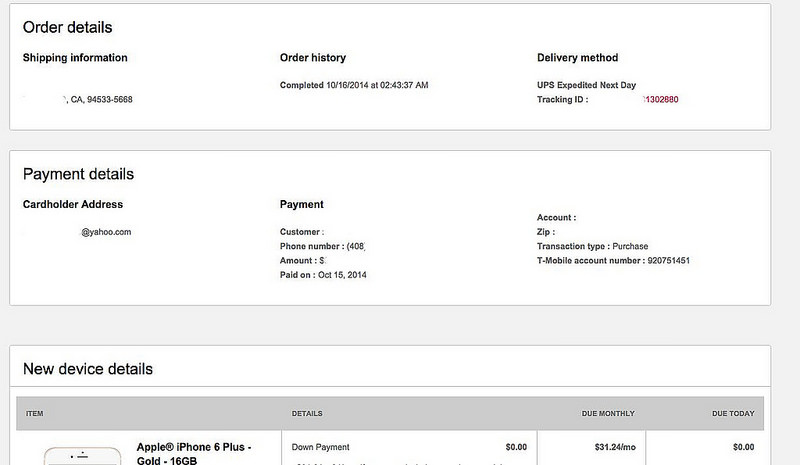Viewport: 800px width, 465px height.
Task: Click the shipping address ZIP 94533-5668
Action: click(109, 100)
